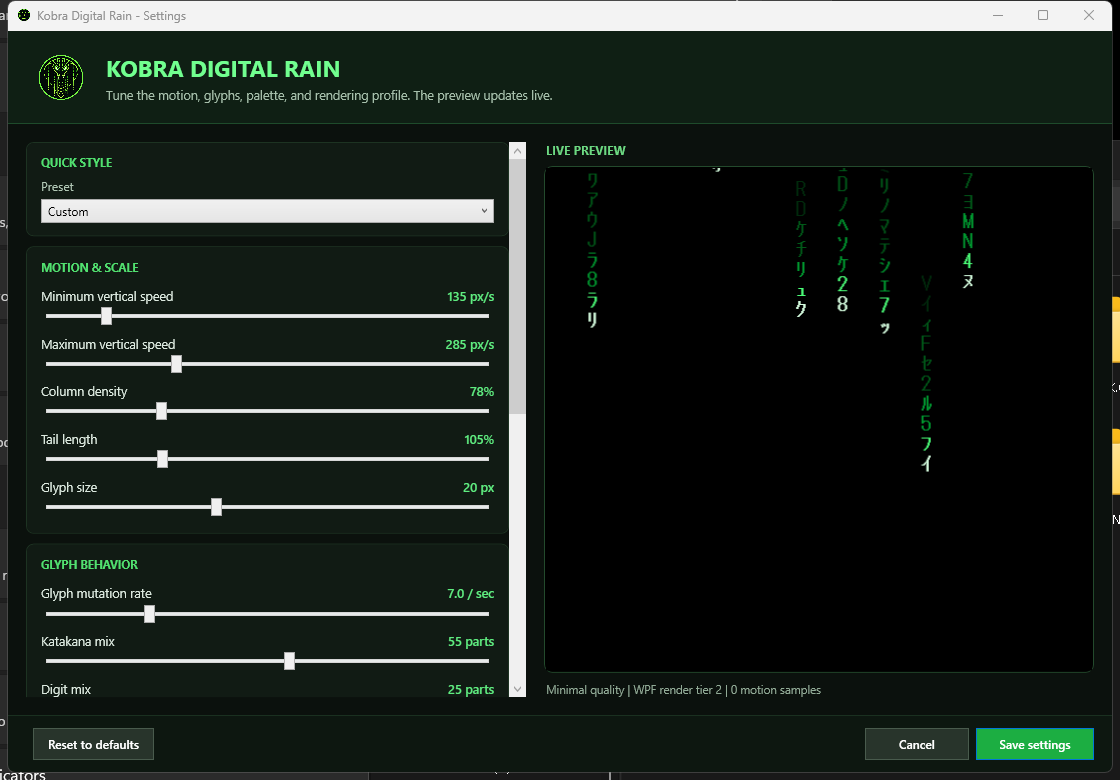This screenshot has height=780, width=1120.
Task: Click the Save settings button
Action: pos(1034,744)
